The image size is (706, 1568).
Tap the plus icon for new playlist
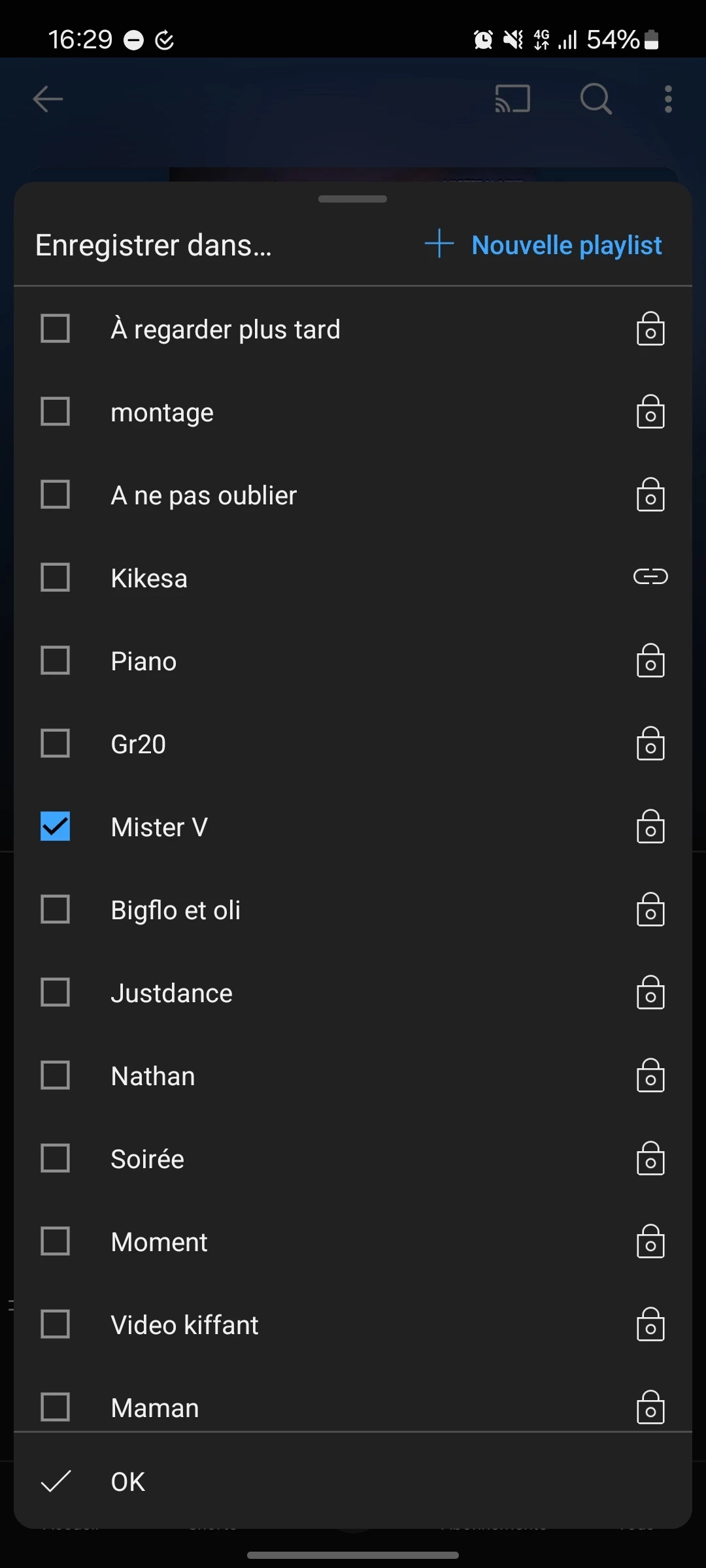tap(439, 244)
